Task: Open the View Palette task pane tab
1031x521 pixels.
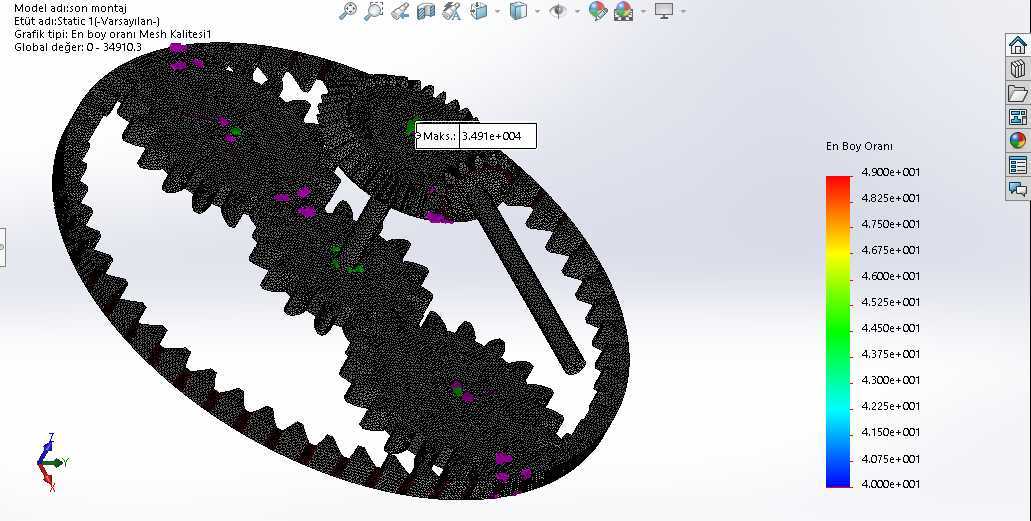Action: [1017, 117]
